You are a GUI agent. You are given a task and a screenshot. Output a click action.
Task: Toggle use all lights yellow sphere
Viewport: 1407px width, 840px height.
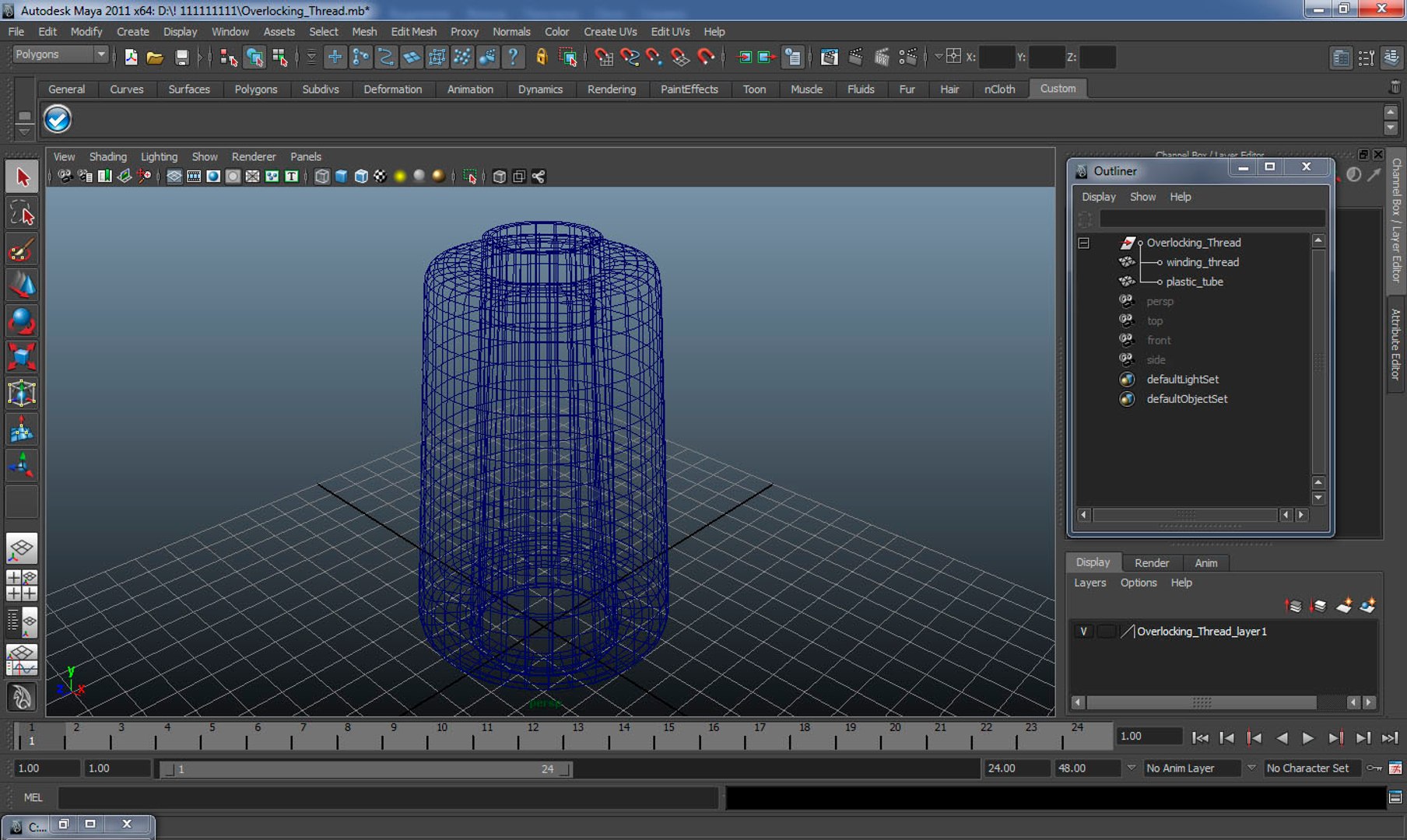[x=400, y=177]
